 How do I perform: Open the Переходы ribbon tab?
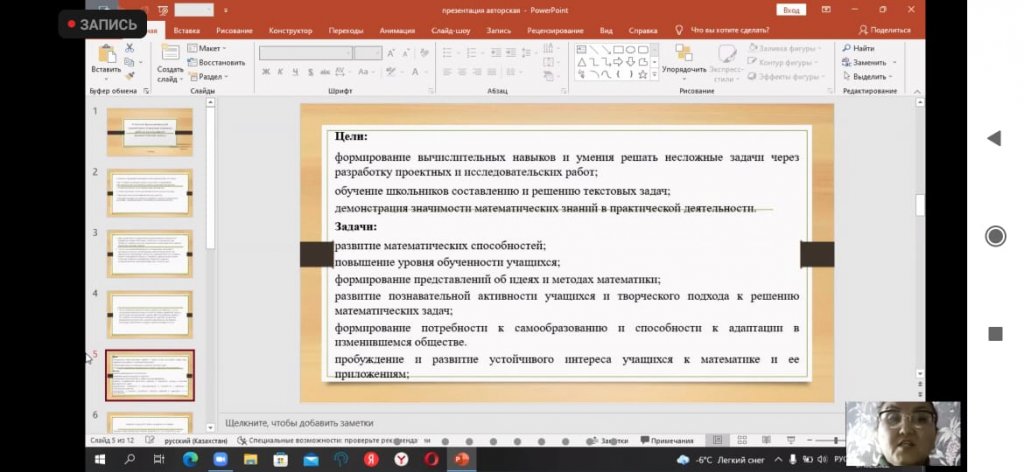tap(346, 31)
